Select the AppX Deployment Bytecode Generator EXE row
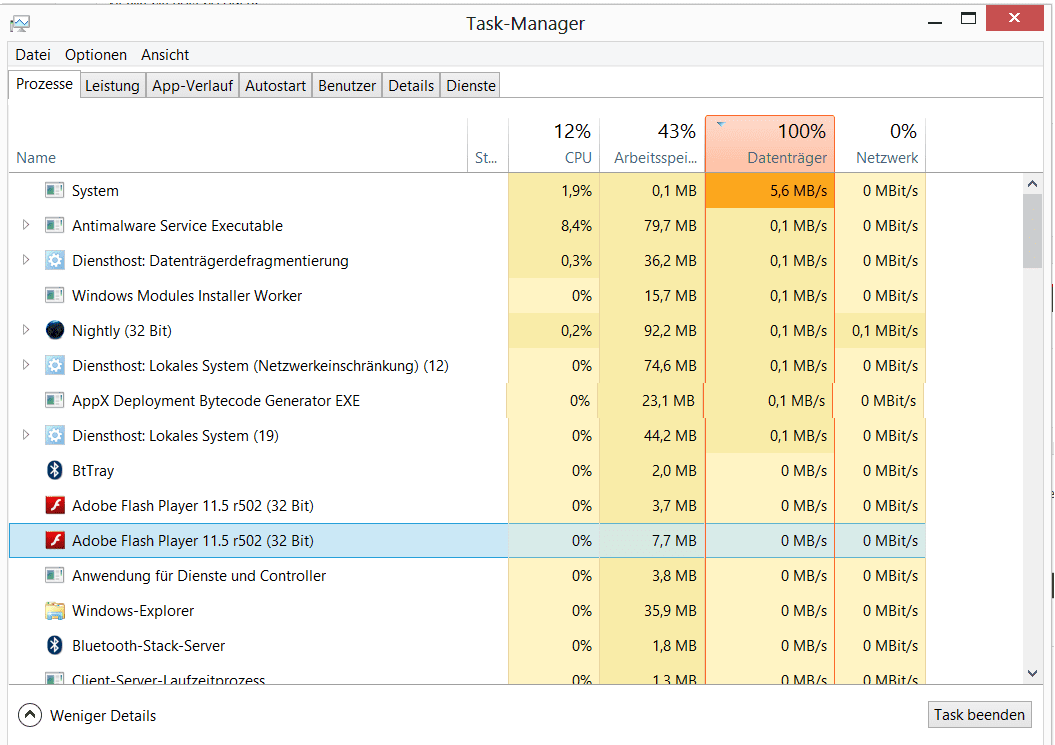This screenshot has height=745, width=1055. 467,400
